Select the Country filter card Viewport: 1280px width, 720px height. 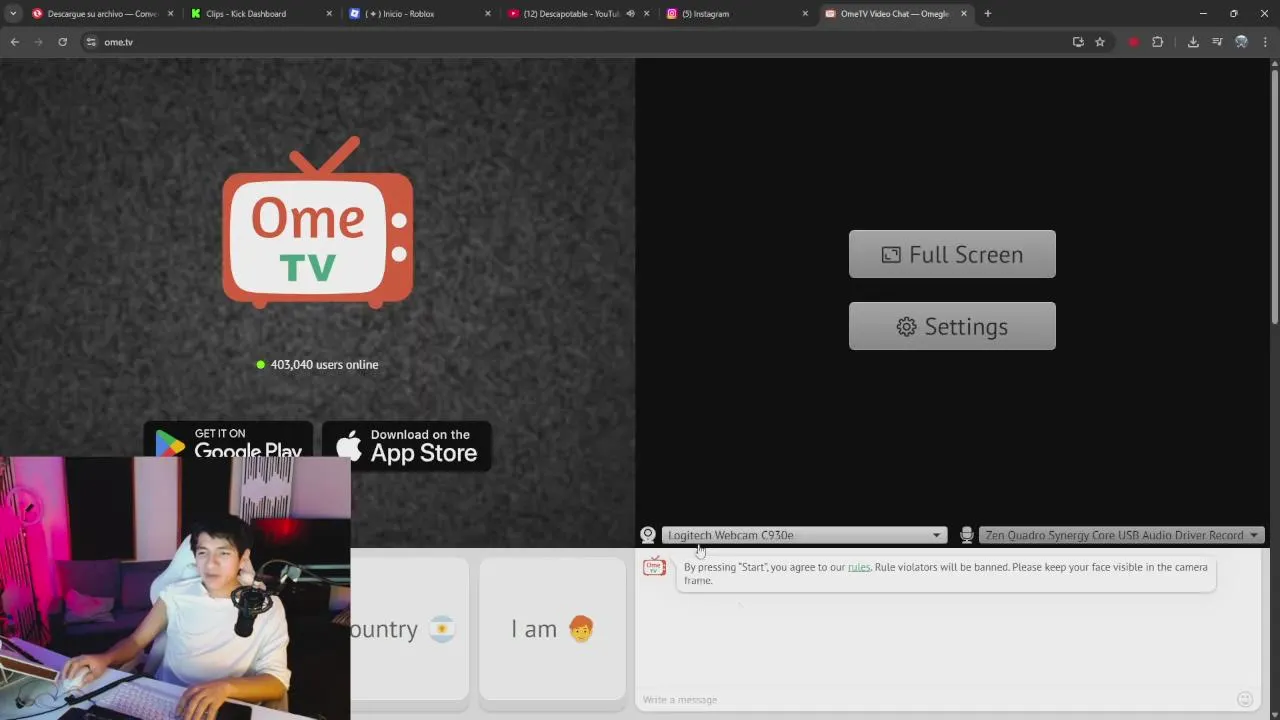point(409,629)
